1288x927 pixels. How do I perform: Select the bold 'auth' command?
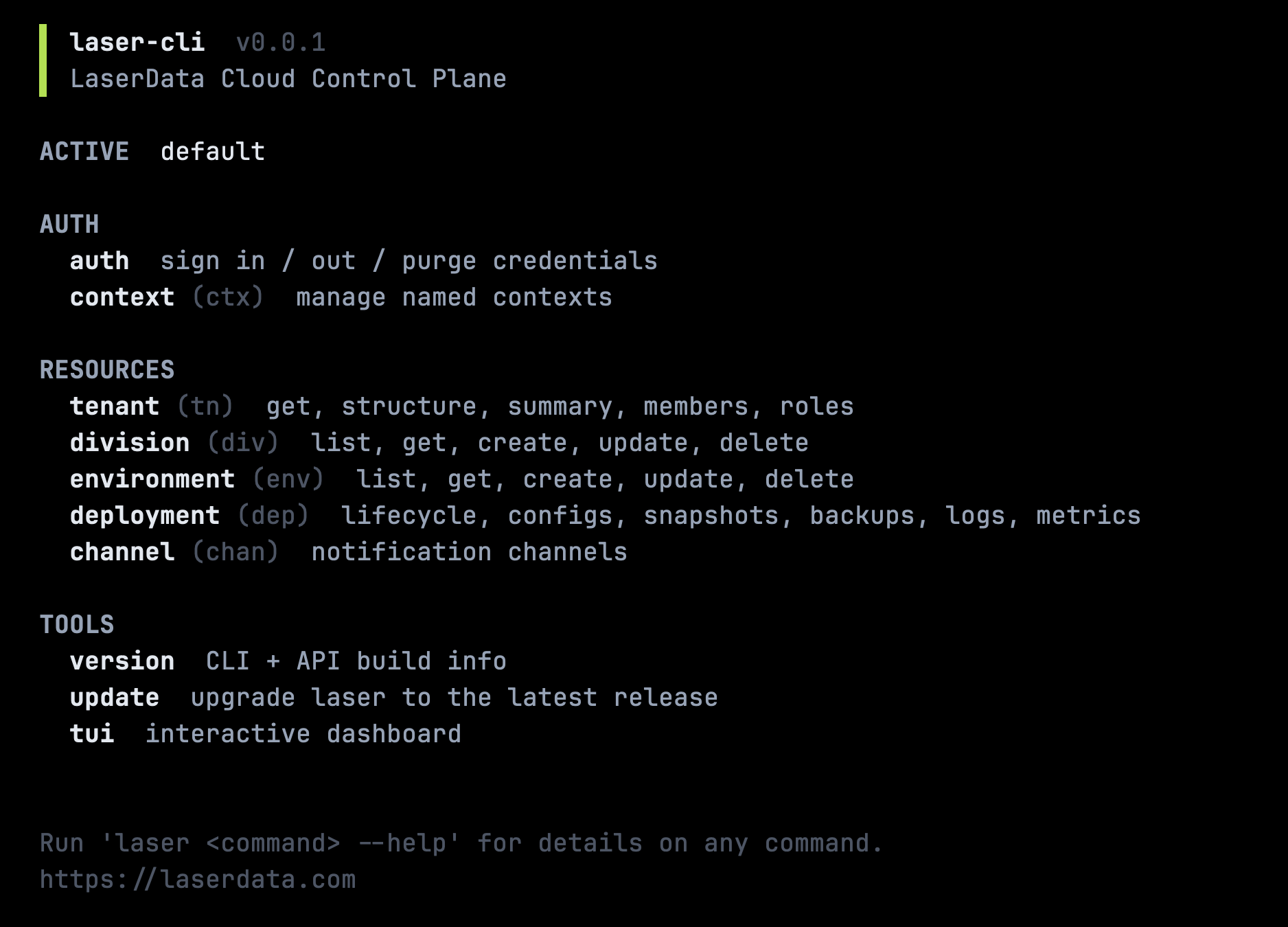click(100, 261)
